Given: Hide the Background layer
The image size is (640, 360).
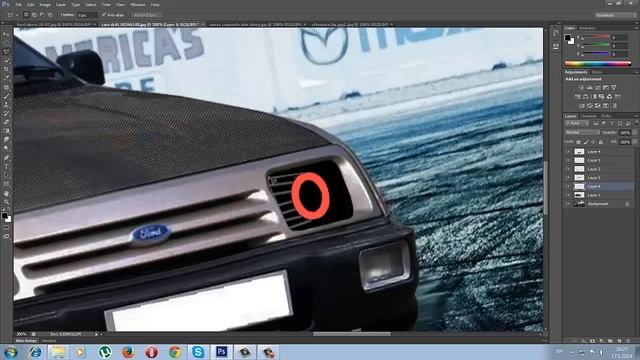Looking at the screenshot, I should tap(567, 204).
